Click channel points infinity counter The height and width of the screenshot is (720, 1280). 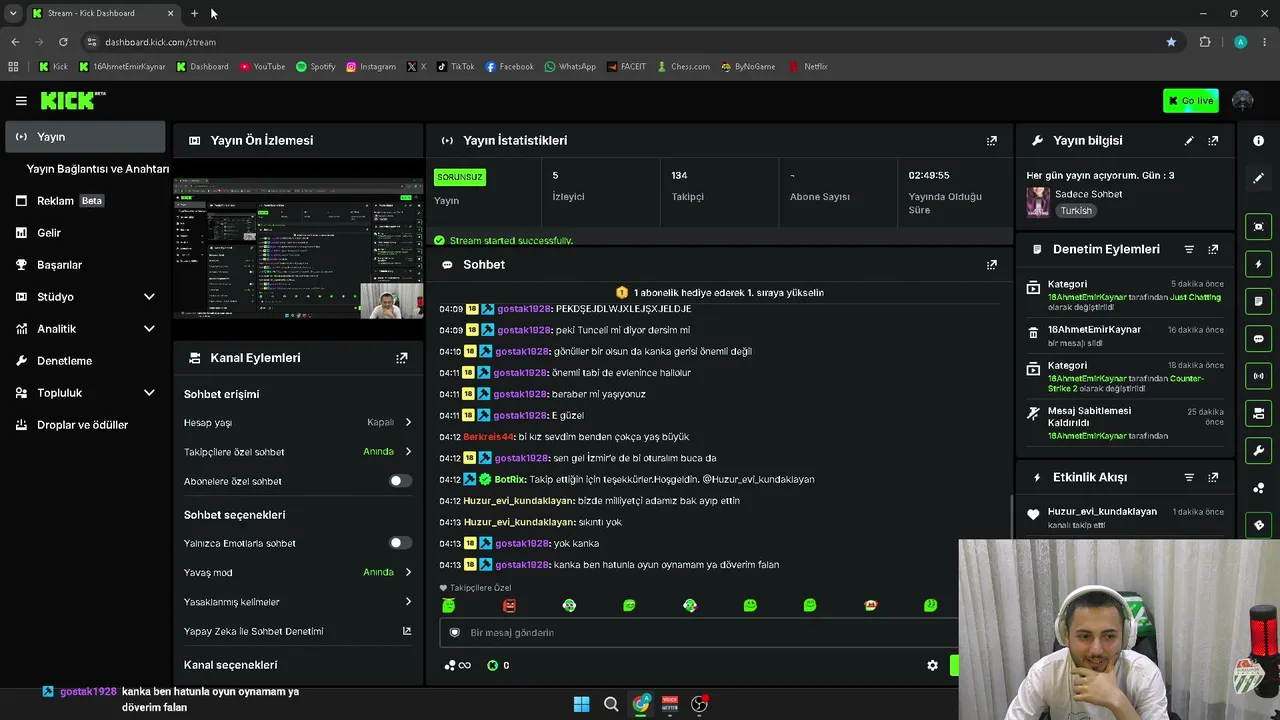pos(457,665)
